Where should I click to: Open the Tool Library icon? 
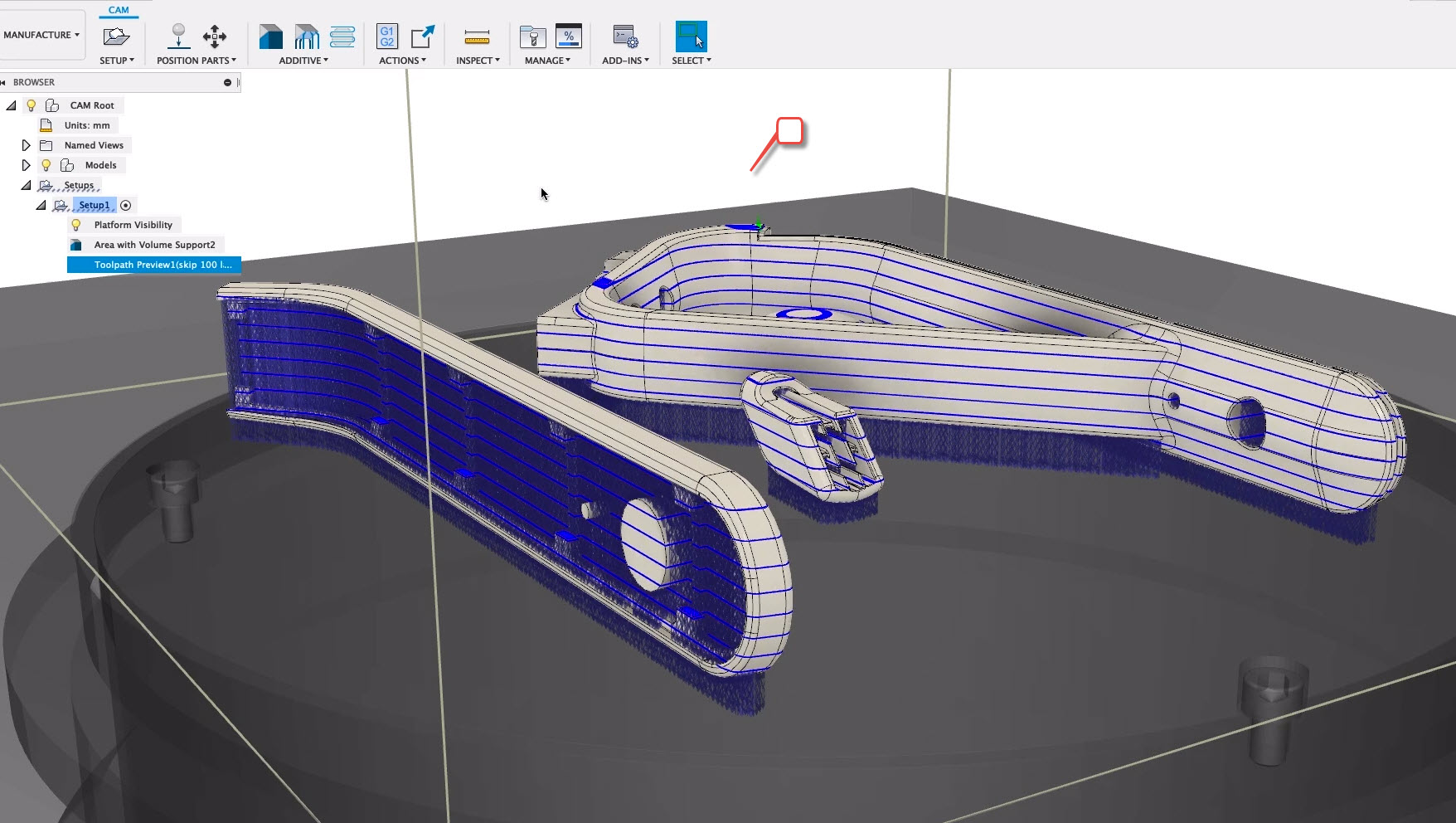point(532,37)
